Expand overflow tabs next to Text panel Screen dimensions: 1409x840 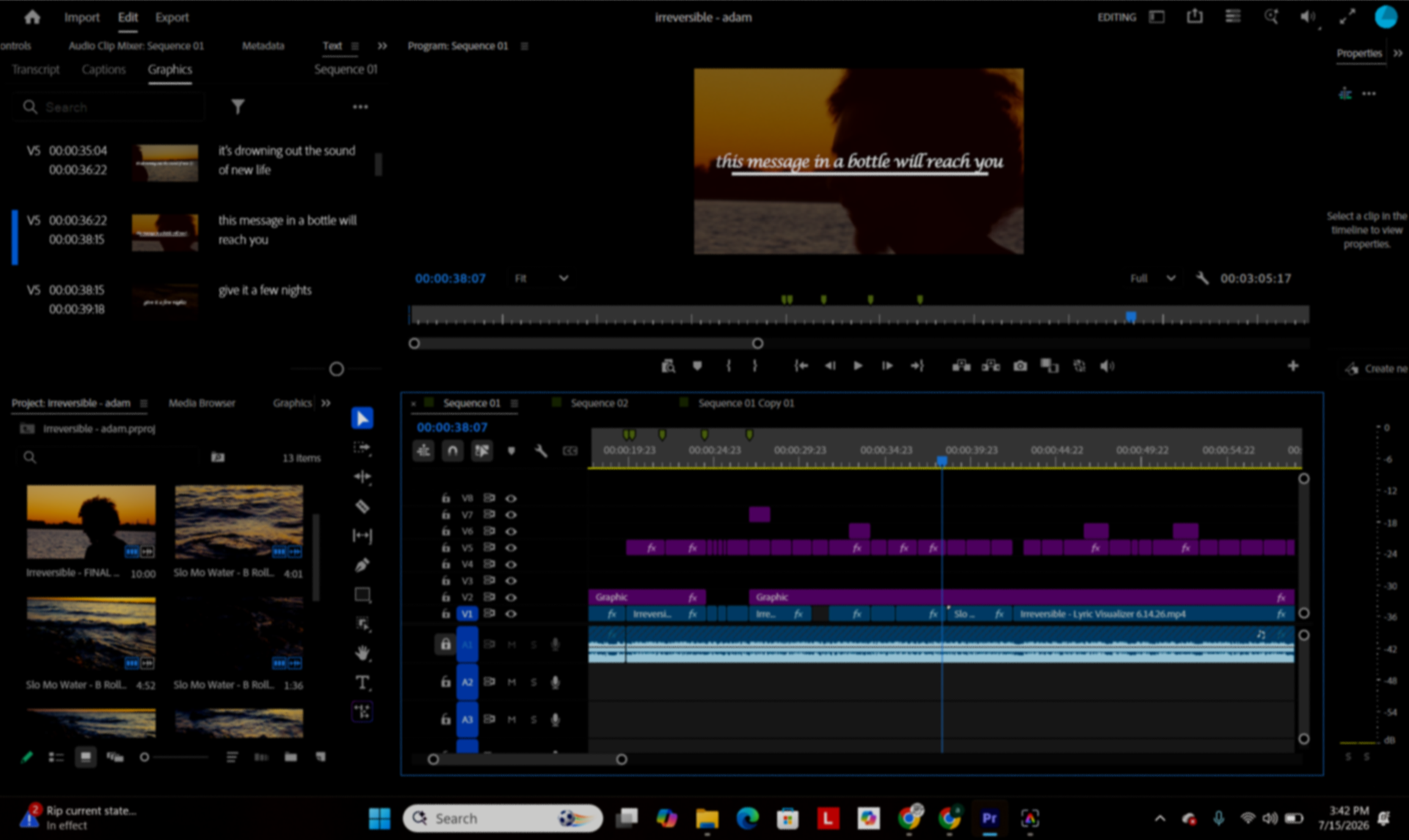[382, 45]
